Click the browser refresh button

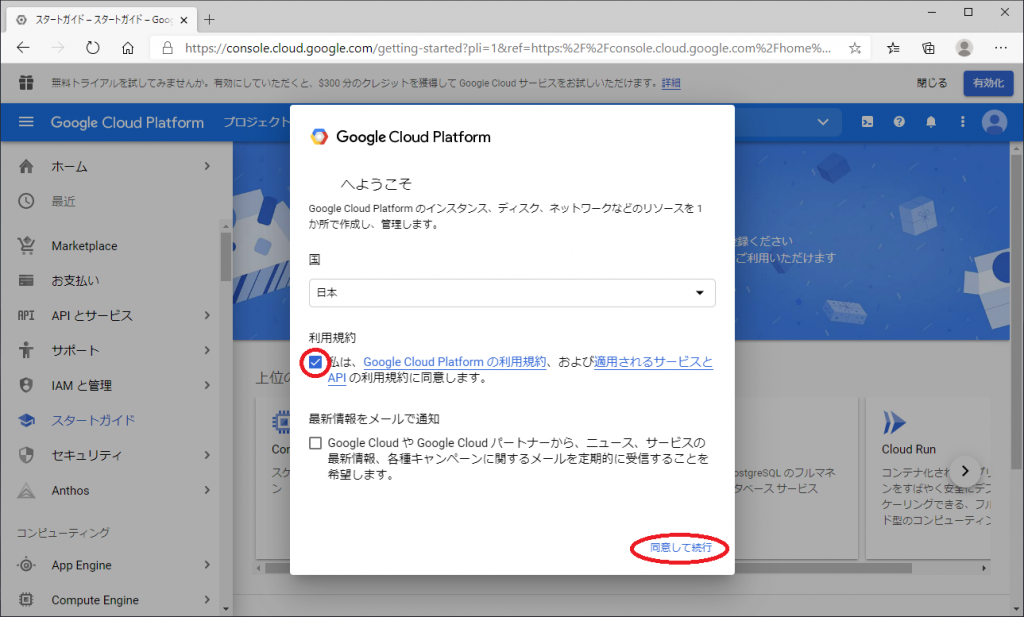coord(92,47)
